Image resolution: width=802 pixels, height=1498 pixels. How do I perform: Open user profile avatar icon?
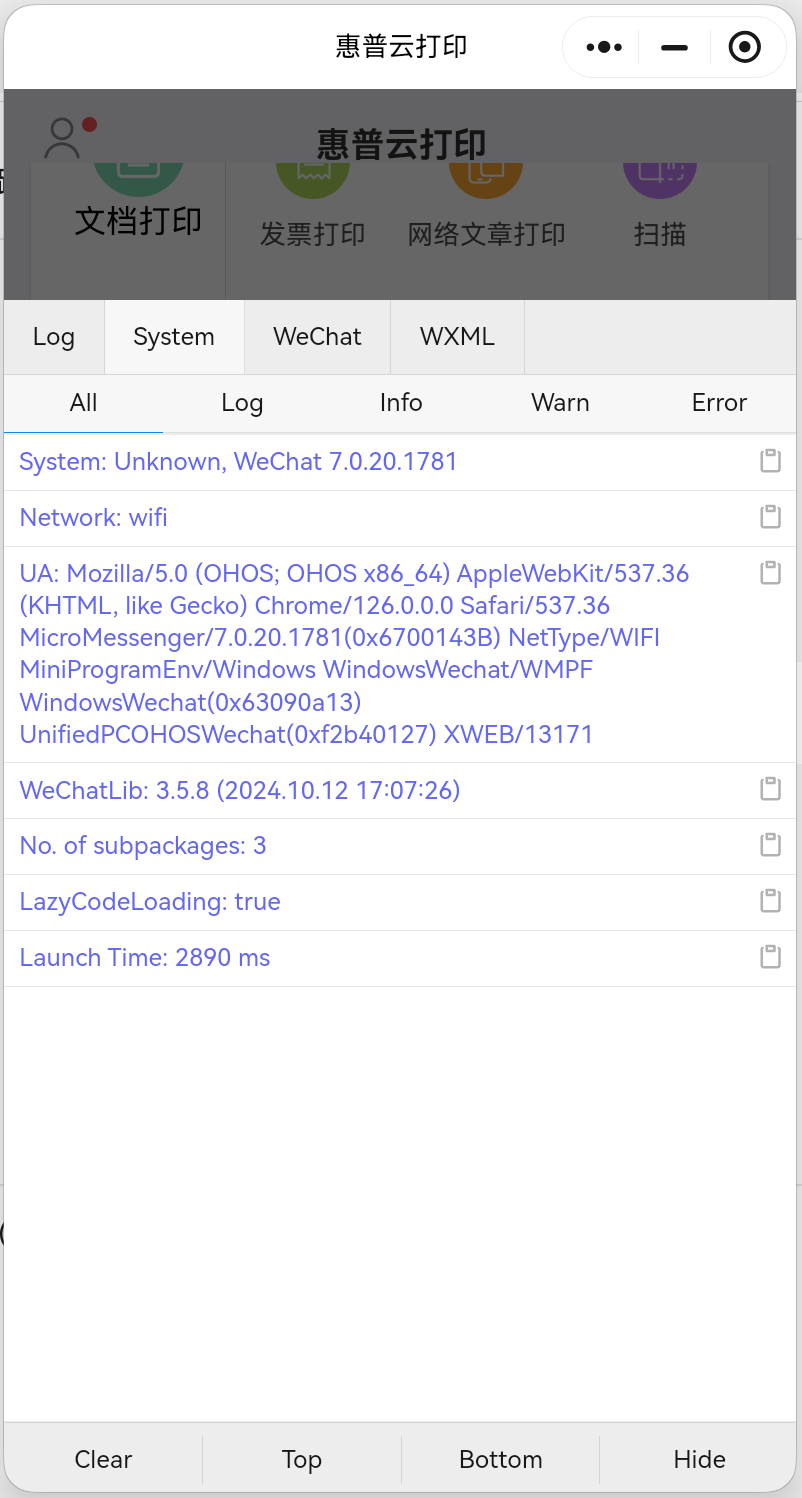click(x=62, y=138)
